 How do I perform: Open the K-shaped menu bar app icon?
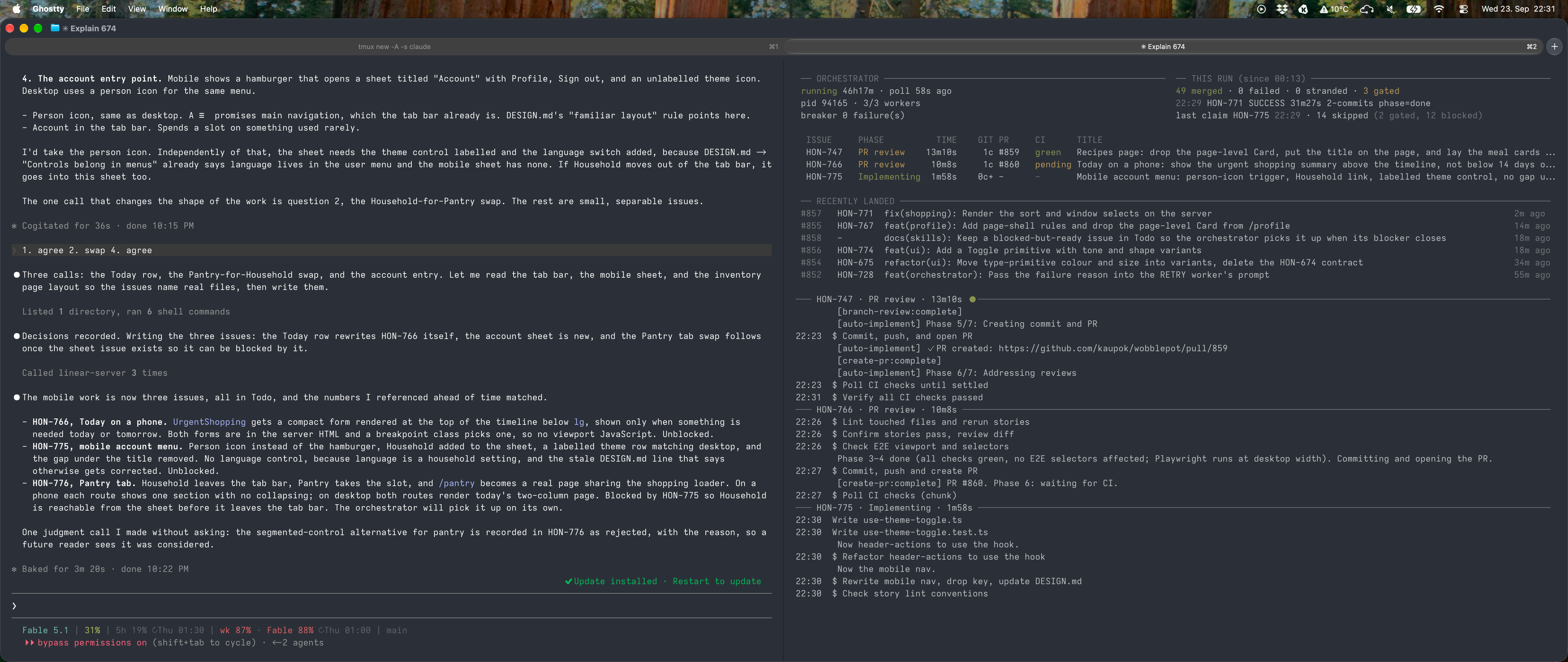(x=1303, y=9)
